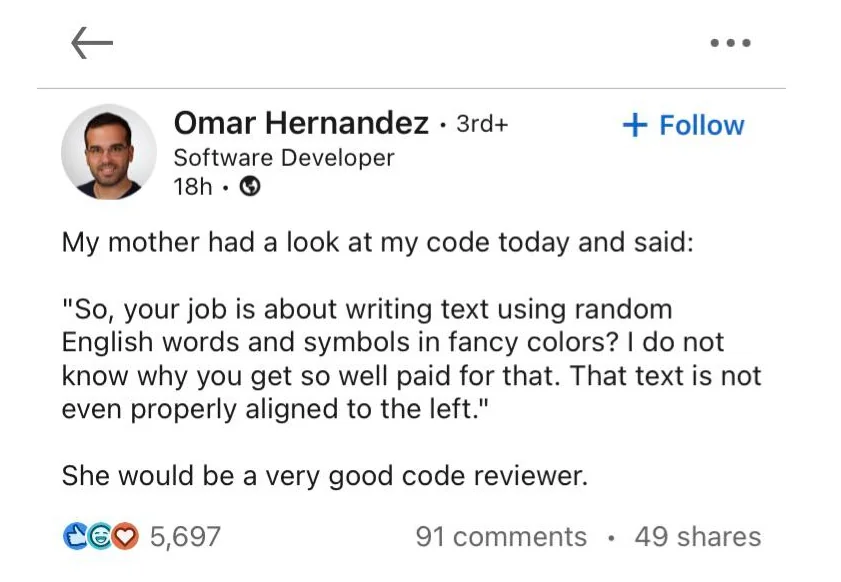The image size is (841, 582).
Task: Open Omar Hernandez's profile picture
Action: click(x=109, y=152)
